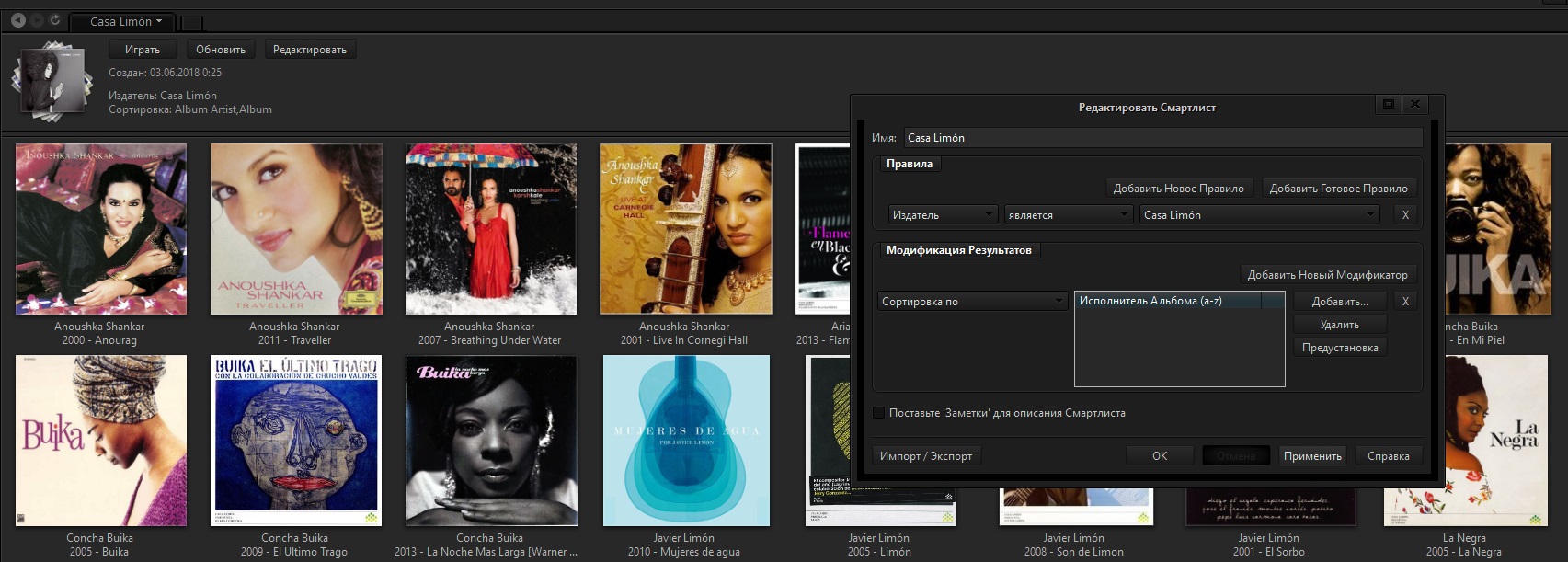Open the La Noche Mas Larga album cover
This screenshot has width=1568, height=562.
coord(491,441)
